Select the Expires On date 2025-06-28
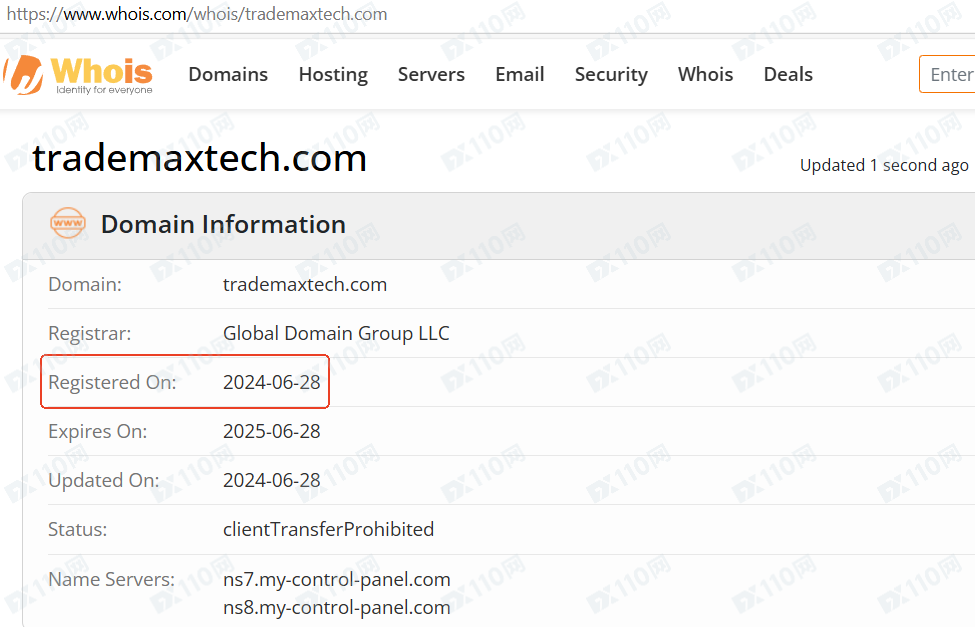The width and height of the screenshot is (975, 627). point(272,431)
